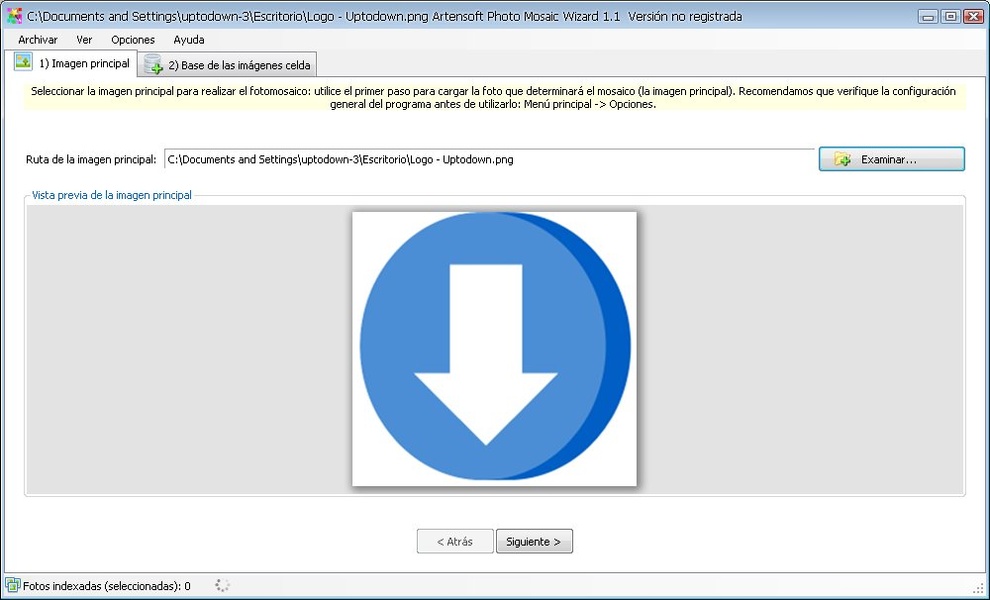Click the Uptodown logo preview image
Image resolution: width=990 pixels, height=600 pixels.
click(494, 349)
